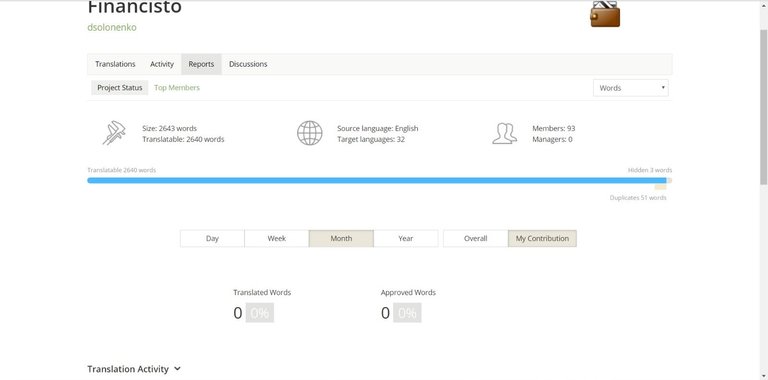Choose the Month period toggle
The image size is (768, 380).
341,238
